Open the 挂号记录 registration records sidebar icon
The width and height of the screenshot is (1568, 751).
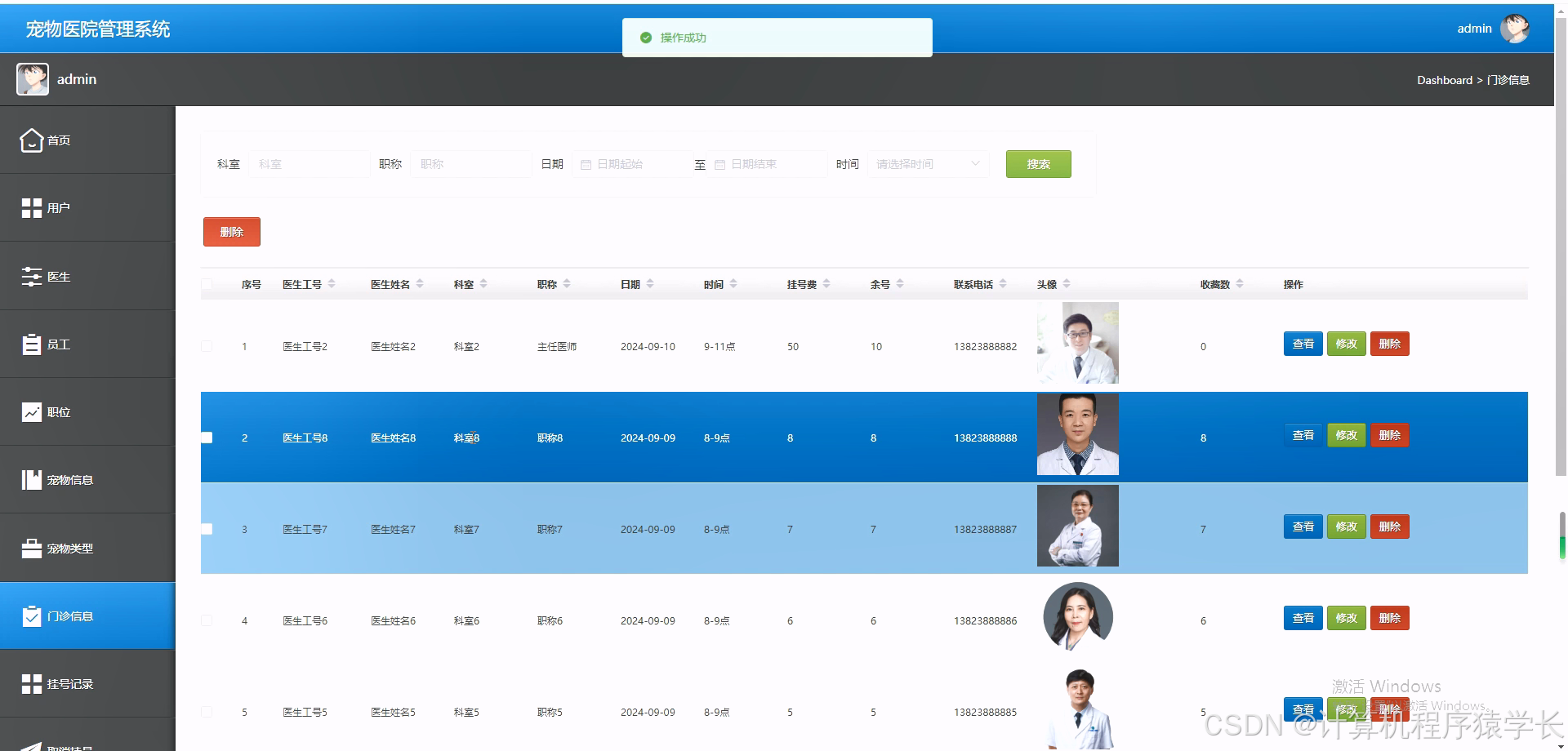32,683
